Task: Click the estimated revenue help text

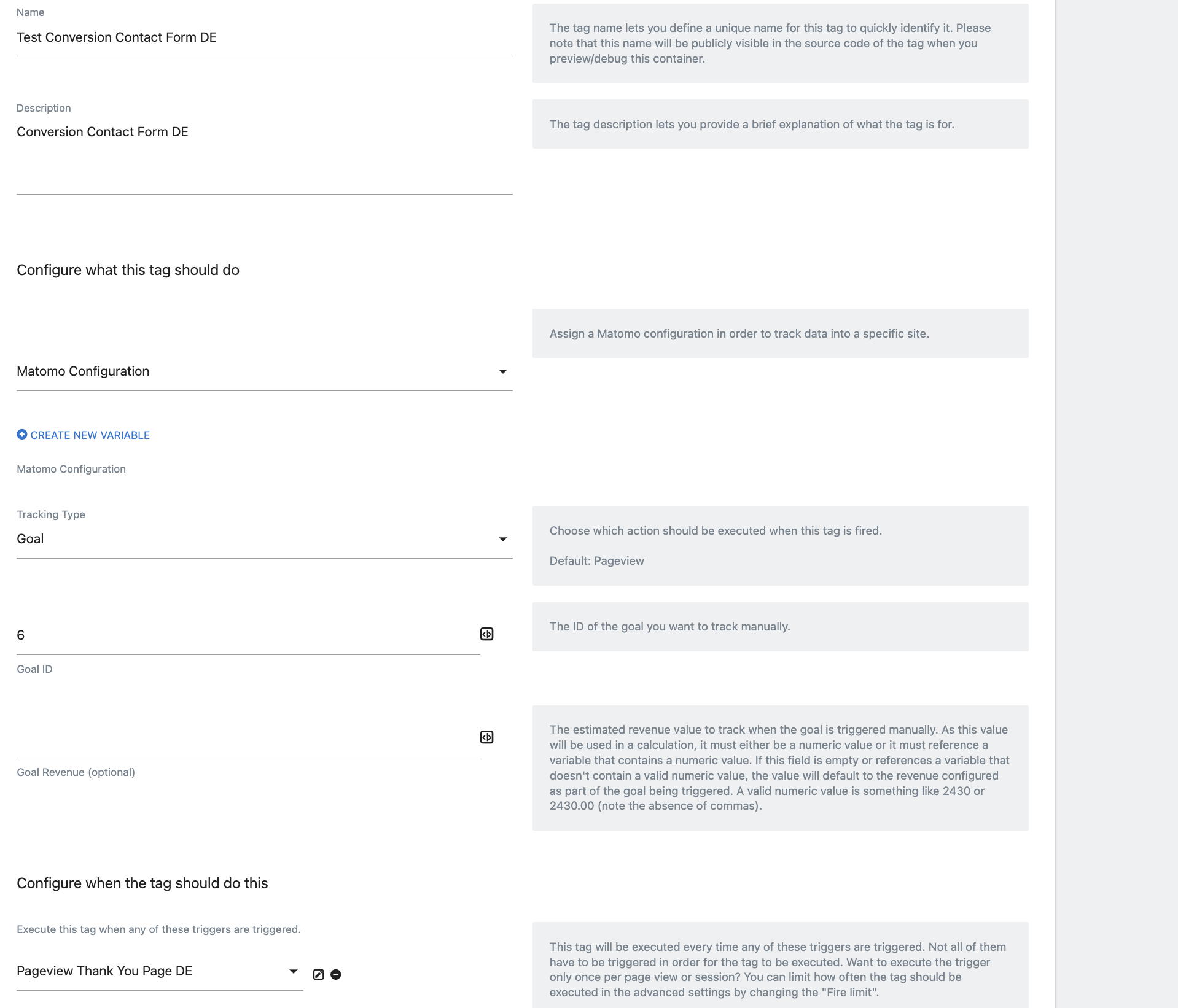Action: click(x=781, y=768)
